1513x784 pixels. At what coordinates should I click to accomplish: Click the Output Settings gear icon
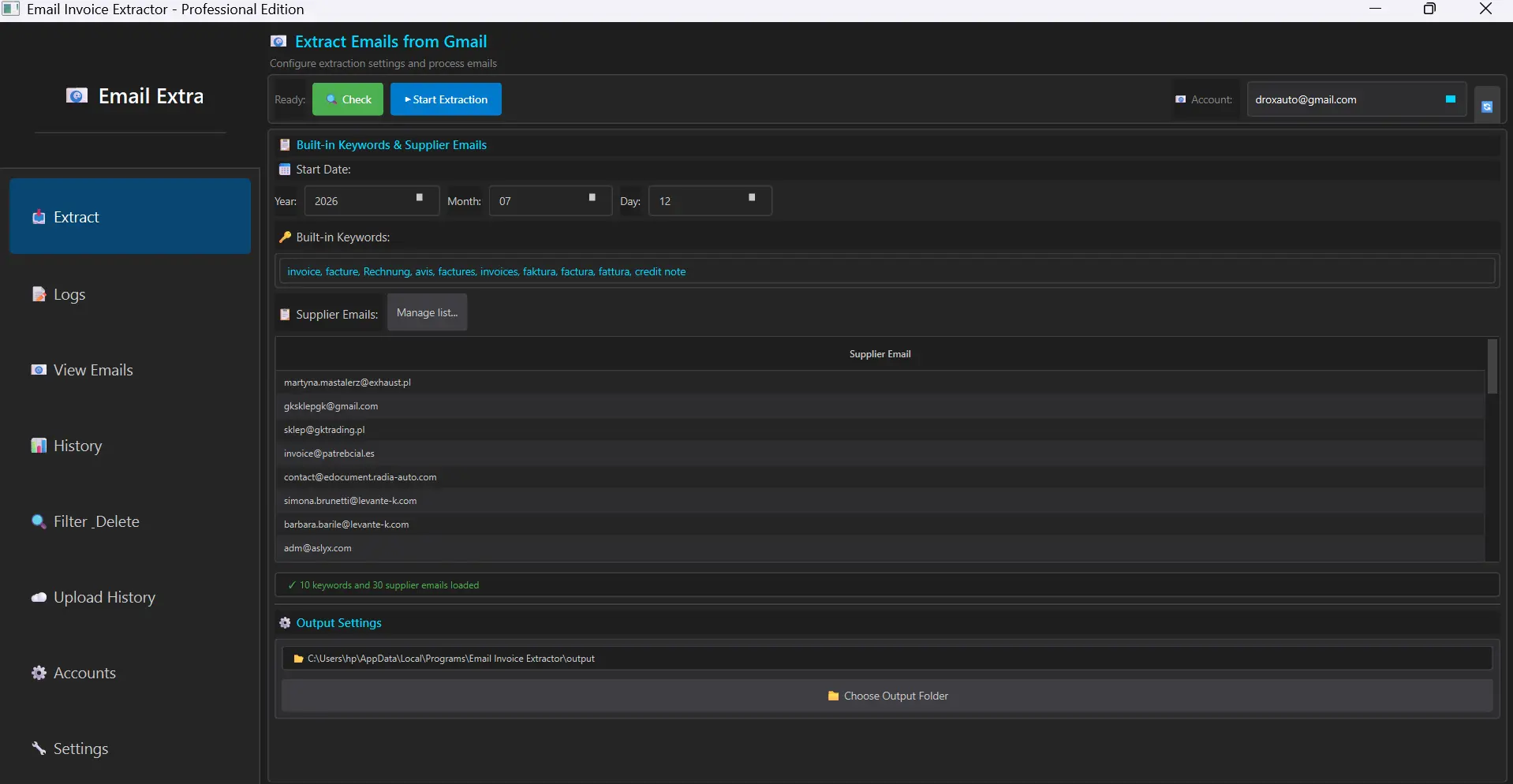point(285,623)
